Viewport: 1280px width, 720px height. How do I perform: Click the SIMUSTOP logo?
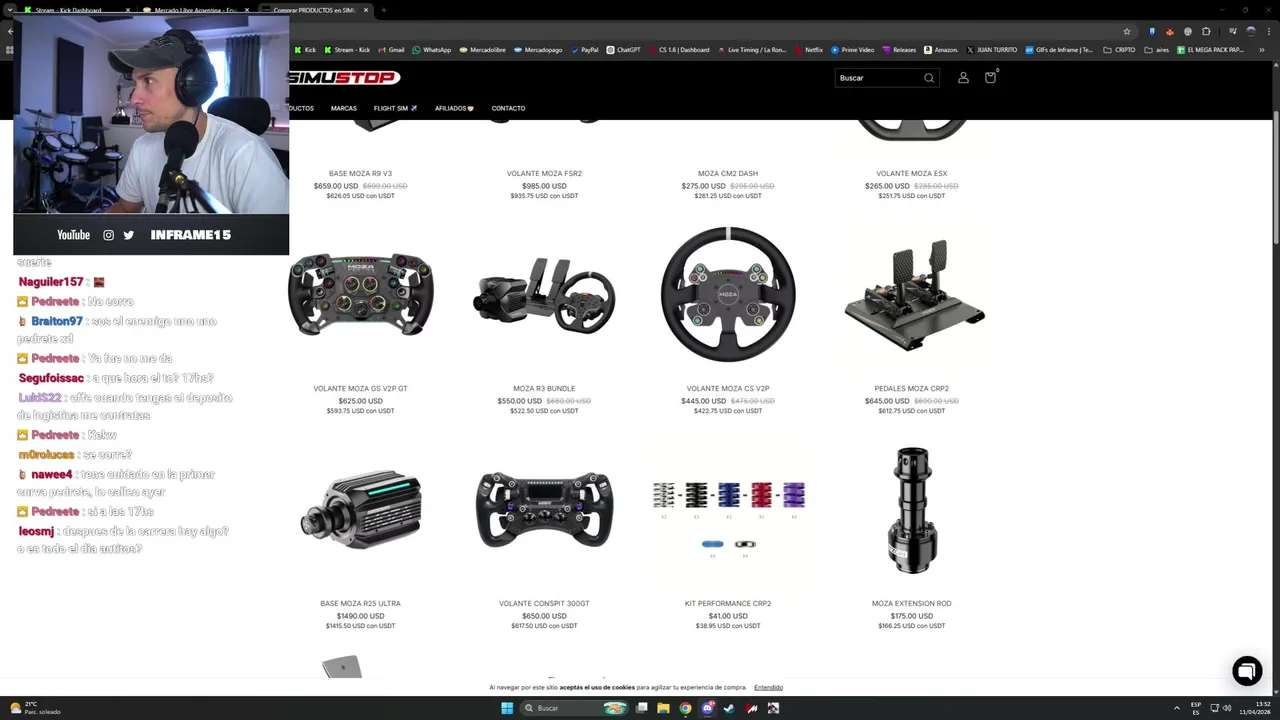pyautogui.click(x=344, y=77)
